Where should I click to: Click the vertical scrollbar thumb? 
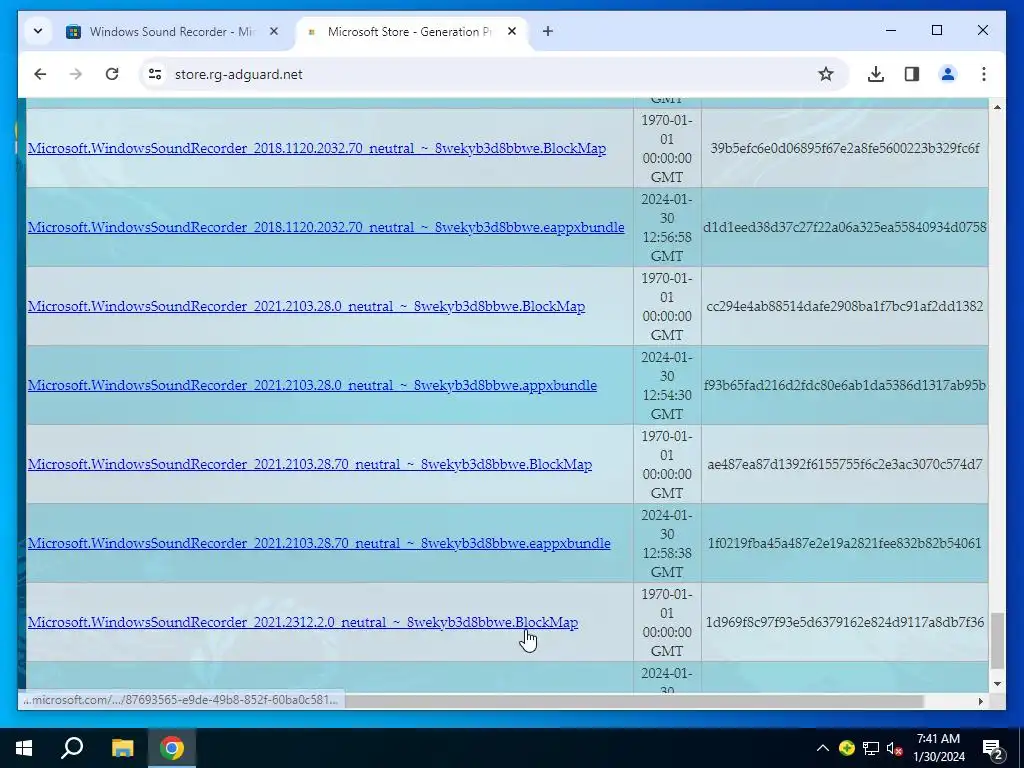coord(997,641)
